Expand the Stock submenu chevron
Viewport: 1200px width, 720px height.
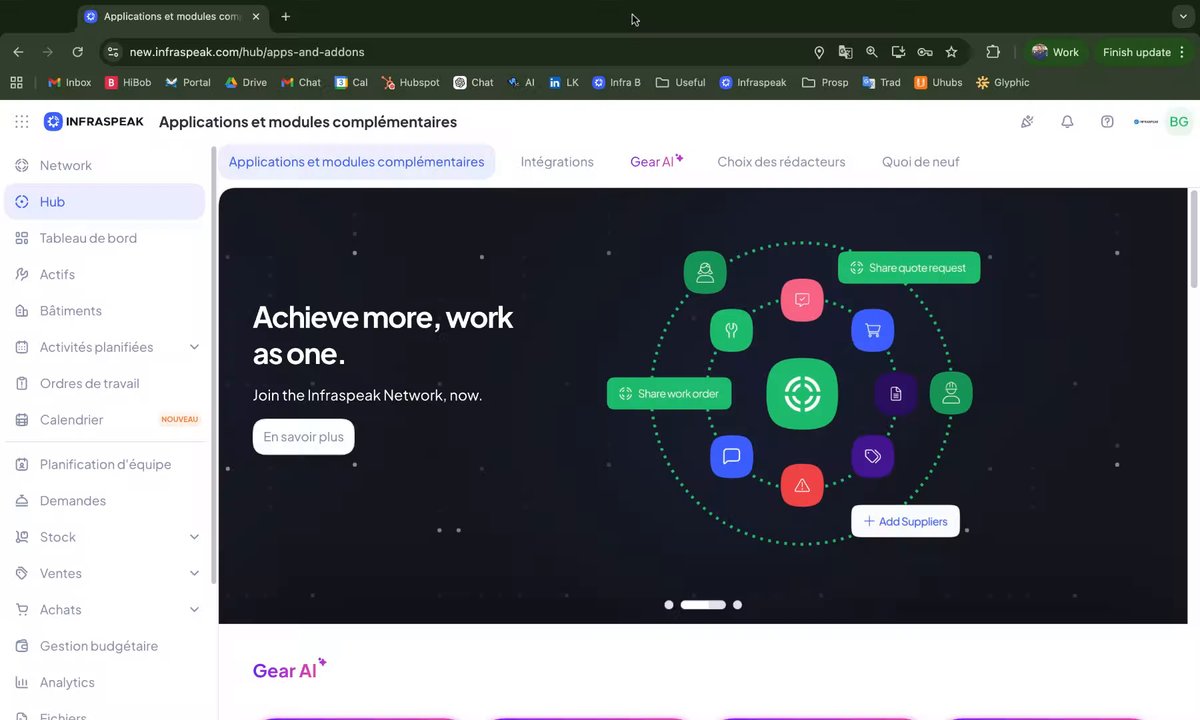(x=194, y=537)
